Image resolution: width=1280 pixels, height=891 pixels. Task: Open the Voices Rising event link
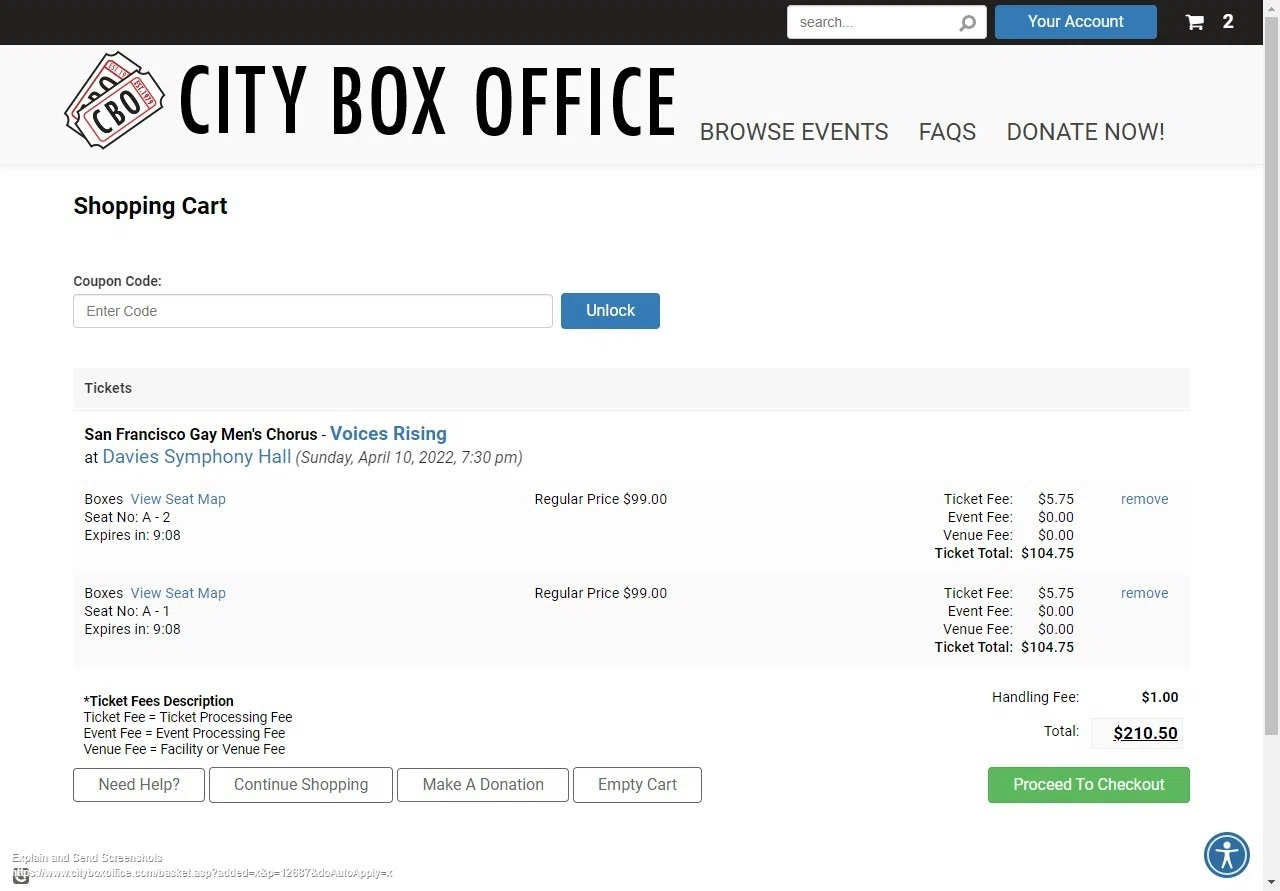click(x=388, y=434)
